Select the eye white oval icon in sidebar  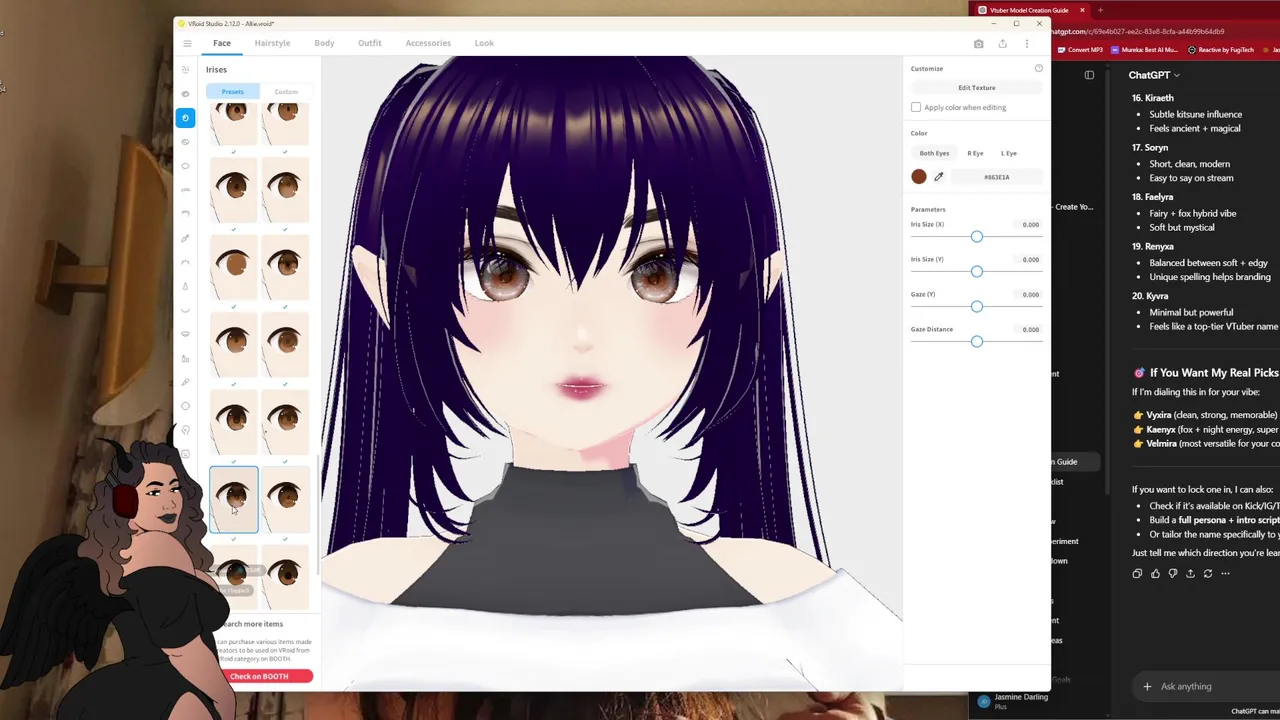click(185, 166)
